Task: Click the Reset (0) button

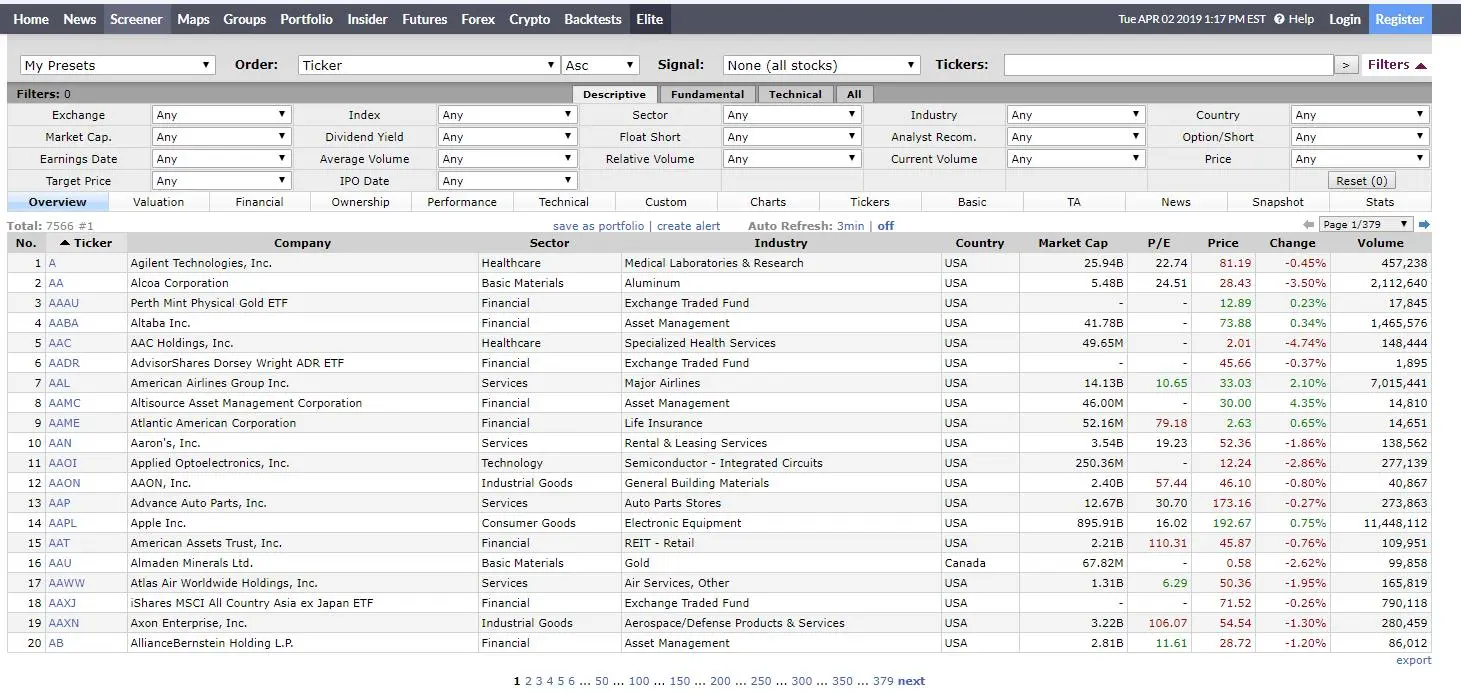Action: click(x=1362, y=181)
